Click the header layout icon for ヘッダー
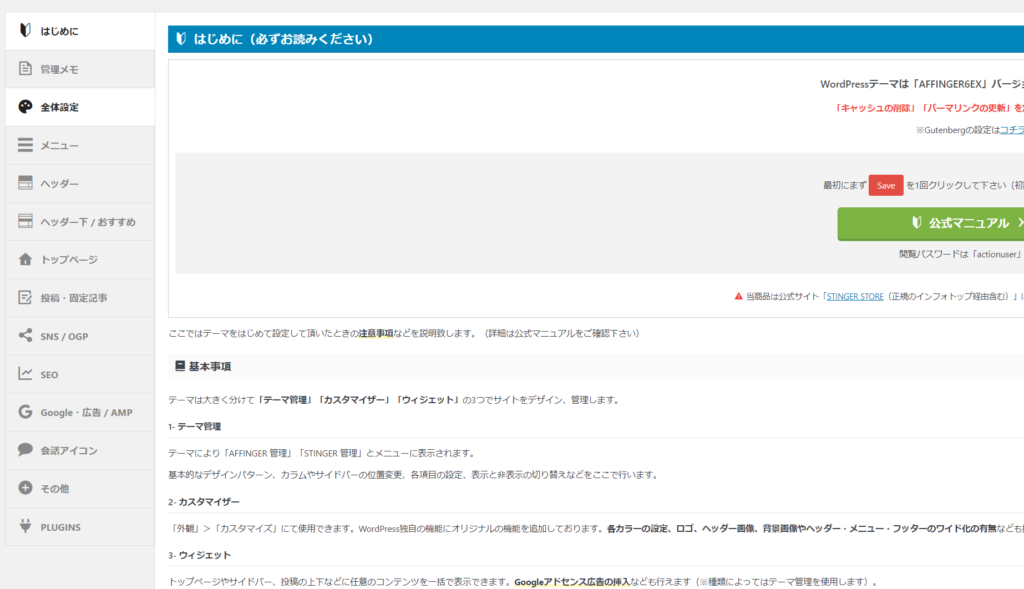 (x=25, y=183)
